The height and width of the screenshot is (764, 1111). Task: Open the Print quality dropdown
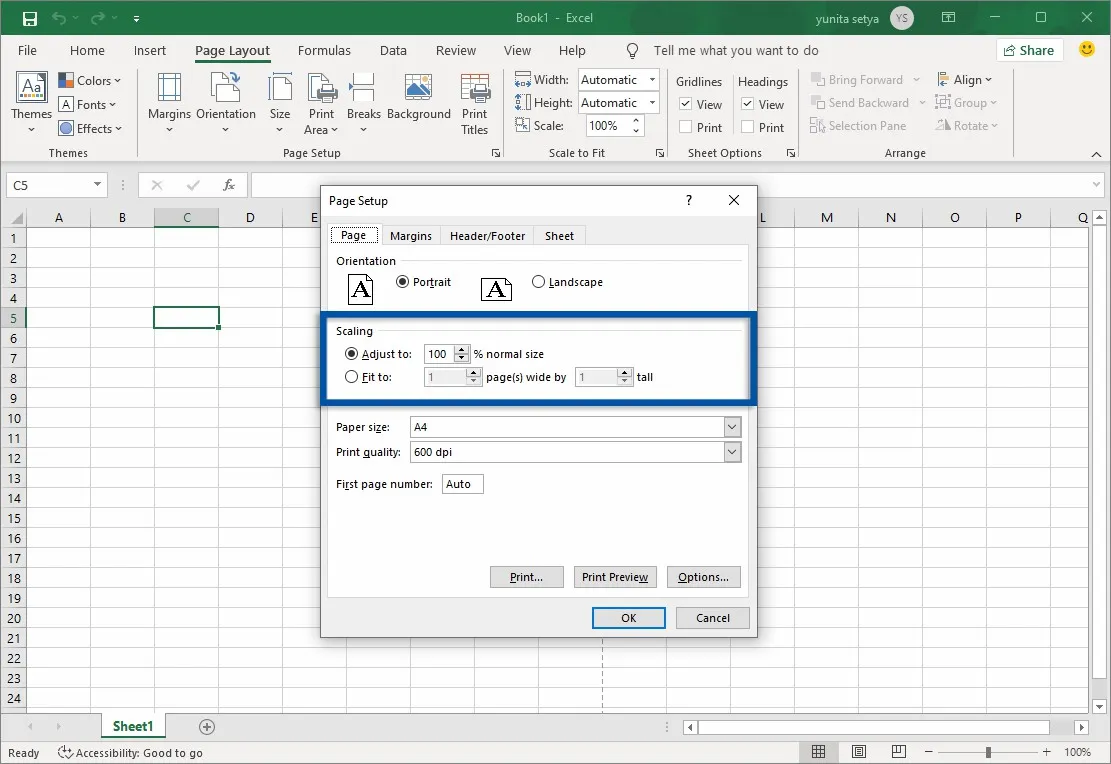click(732, 452)
